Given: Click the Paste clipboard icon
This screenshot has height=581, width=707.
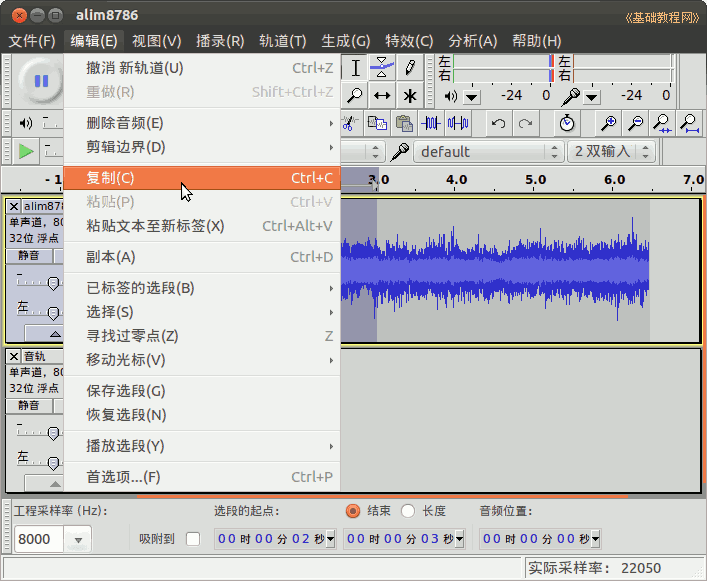Looking at the screenshot, I should [404, 123].
